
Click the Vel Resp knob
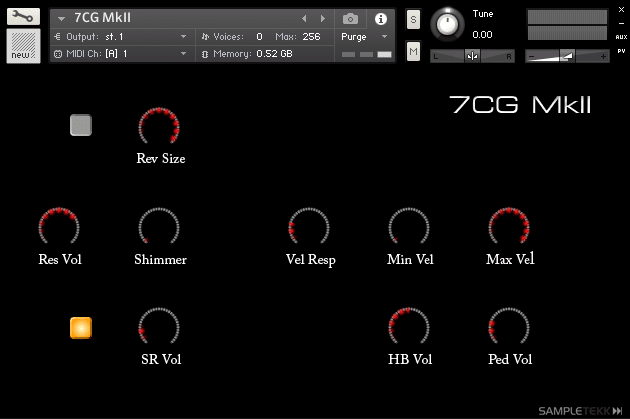[x=309, y=227]
